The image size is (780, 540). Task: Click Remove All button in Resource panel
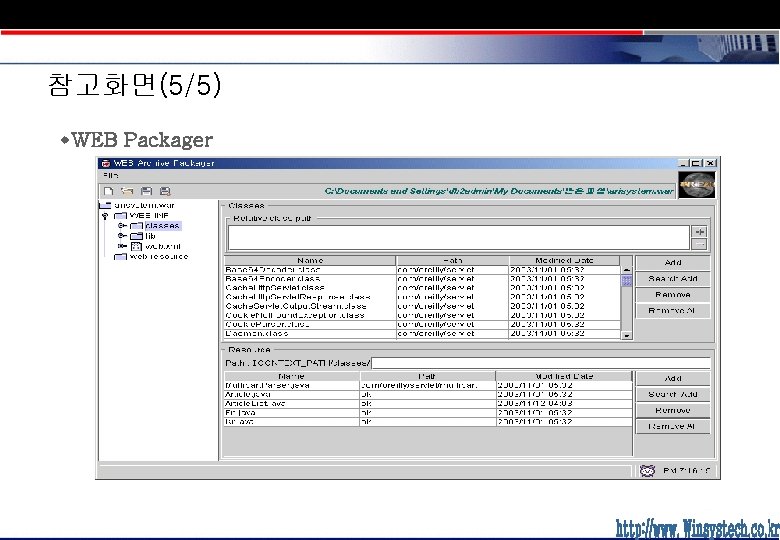tap(673, 426)
